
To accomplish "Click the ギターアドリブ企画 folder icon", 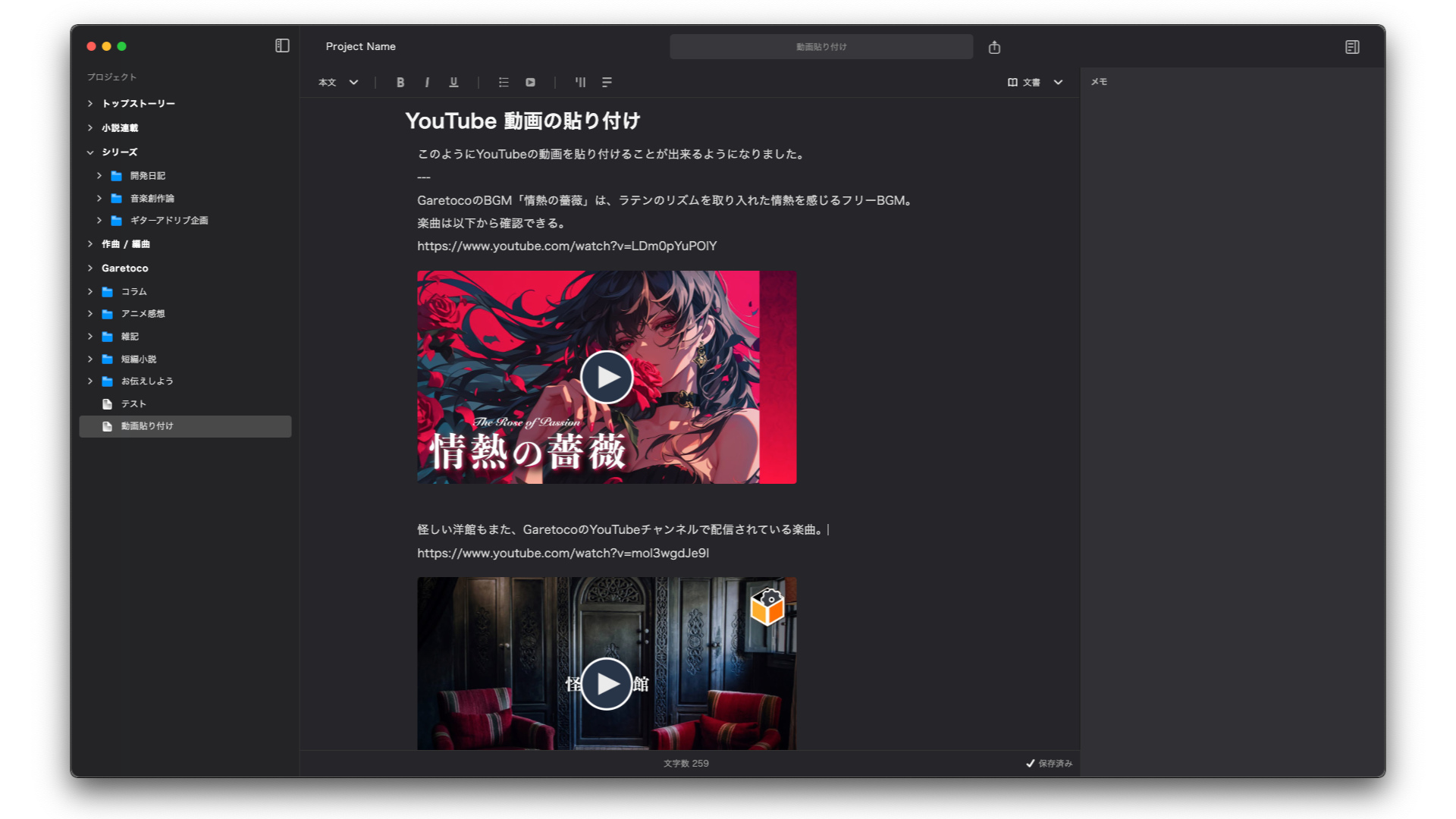I will pyautogui.click(x=116, y=220).
